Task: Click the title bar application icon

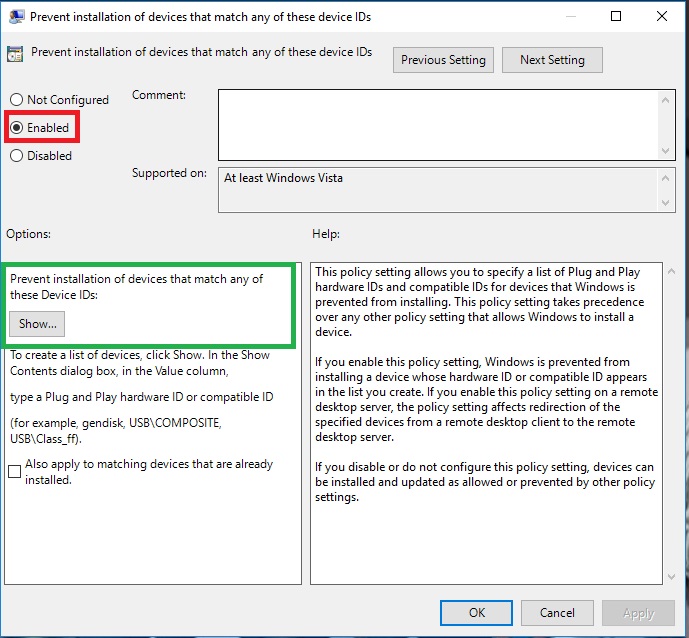Action: [x=17, y=17]
